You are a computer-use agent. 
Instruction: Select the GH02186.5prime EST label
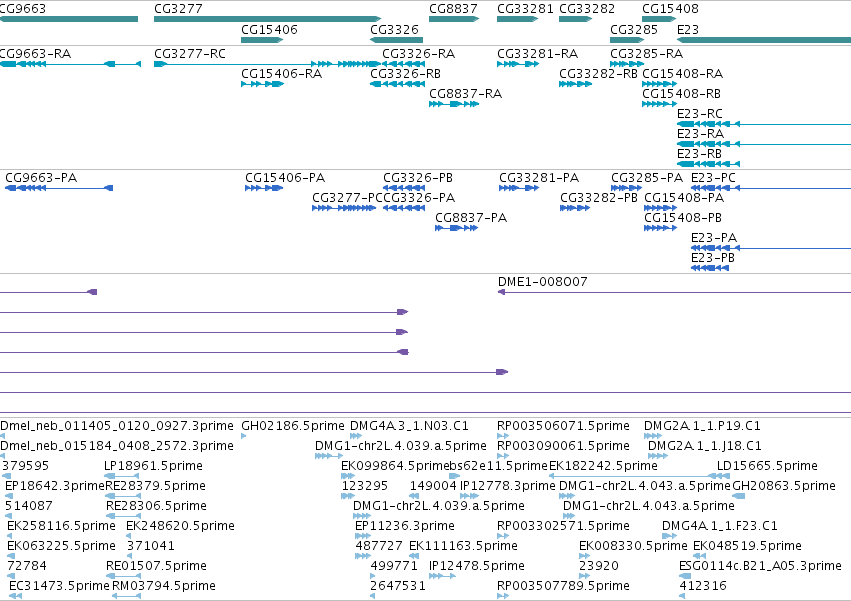tap(293, 426)
